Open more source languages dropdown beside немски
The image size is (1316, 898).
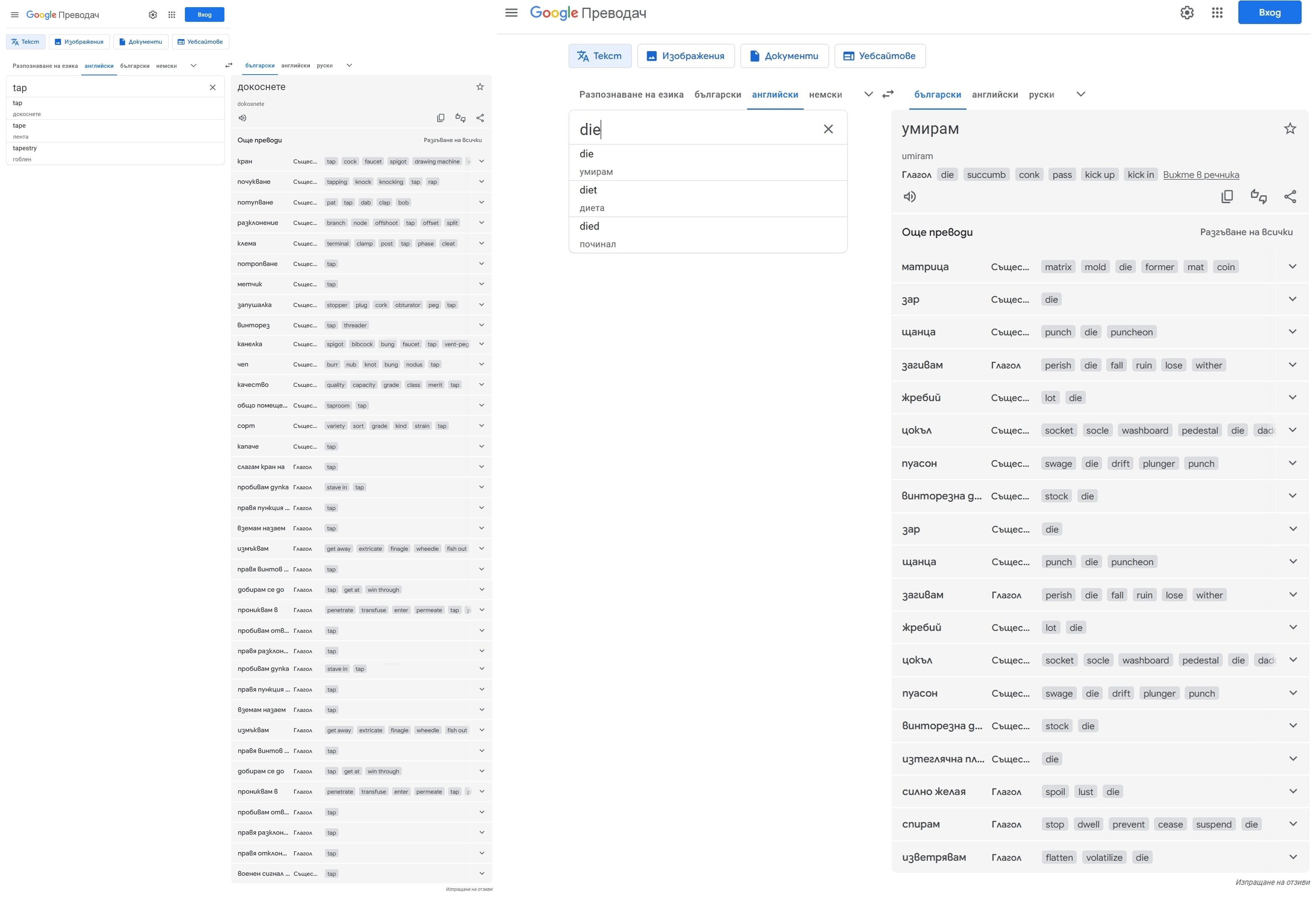868,94
